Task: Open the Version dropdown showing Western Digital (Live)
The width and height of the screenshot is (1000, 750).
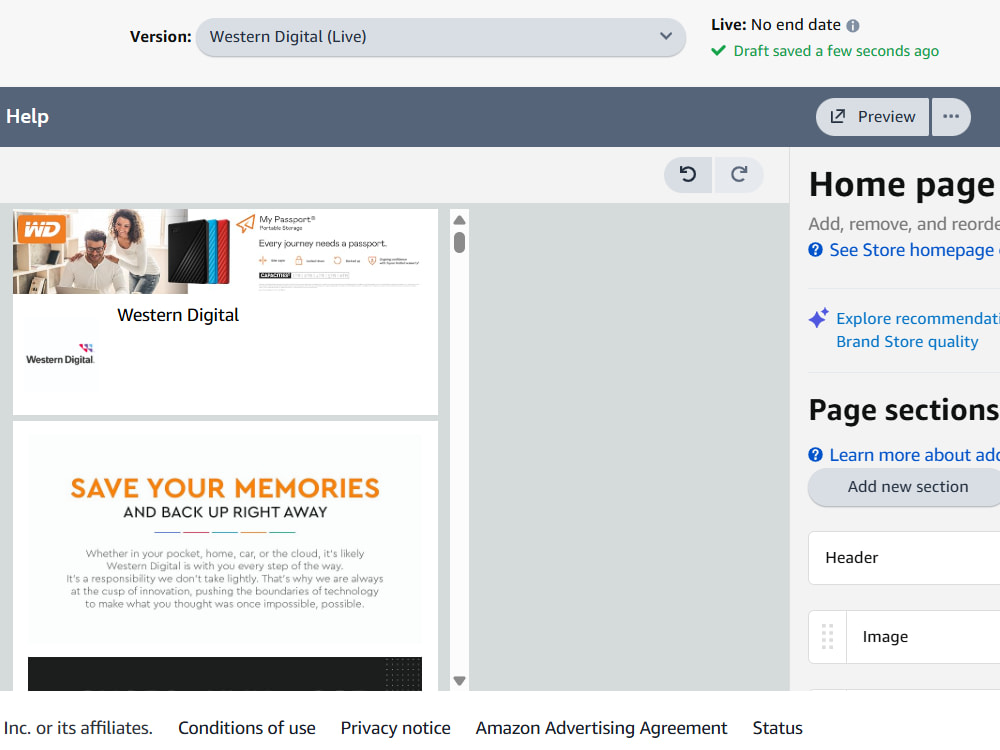Action: coord(441,37)
